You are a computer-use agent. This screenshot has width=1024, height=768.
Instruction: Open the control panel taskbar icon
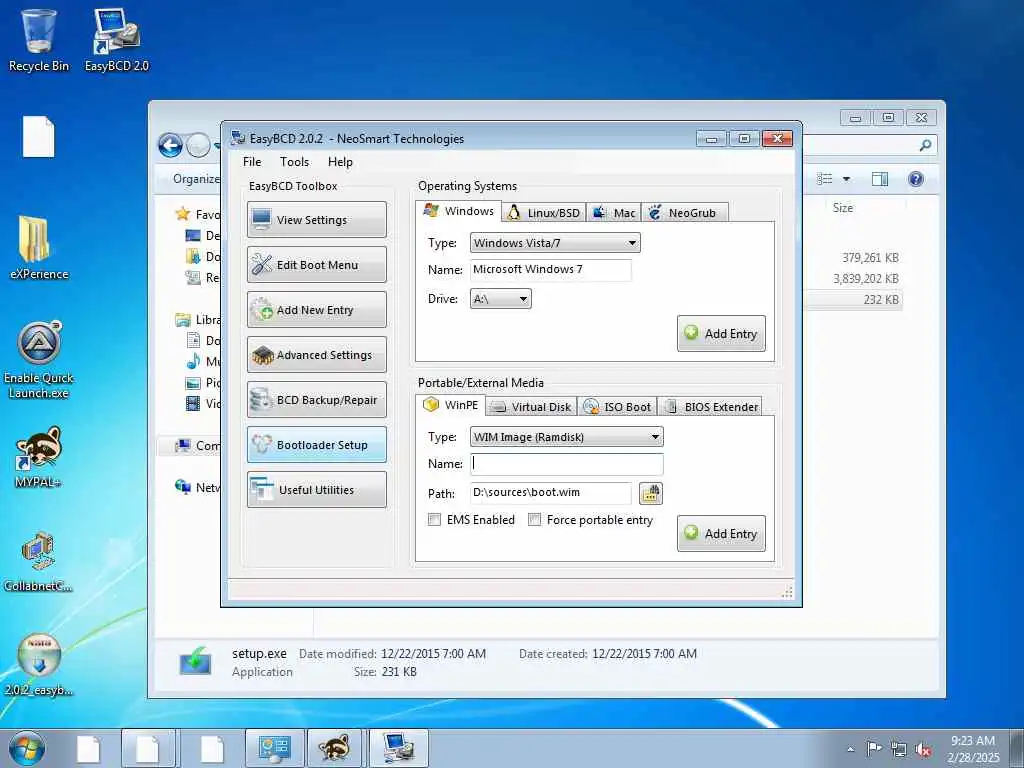[272, 748]
